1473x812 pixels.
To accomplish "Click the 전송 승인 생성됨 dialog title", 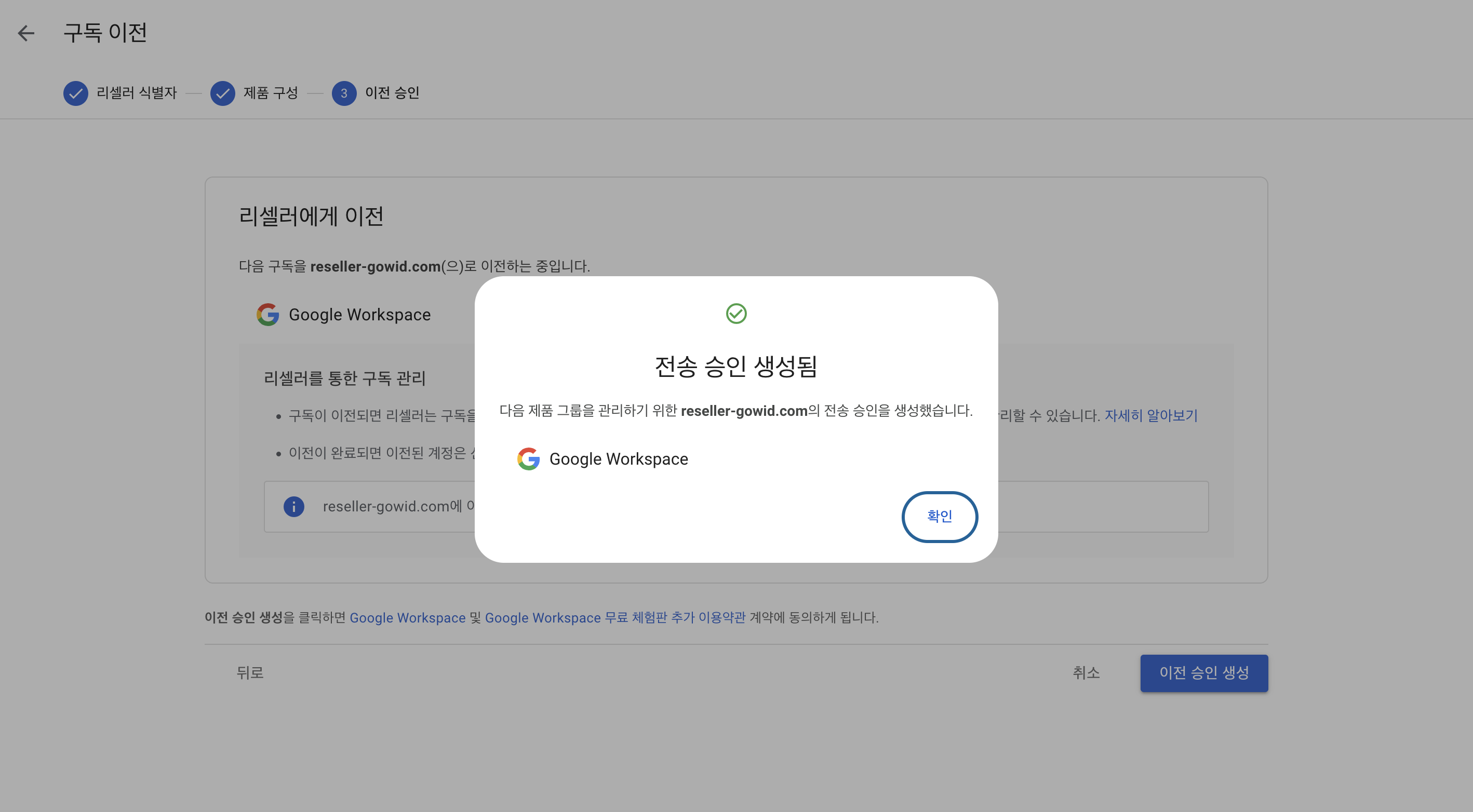I will coord(736,367).
